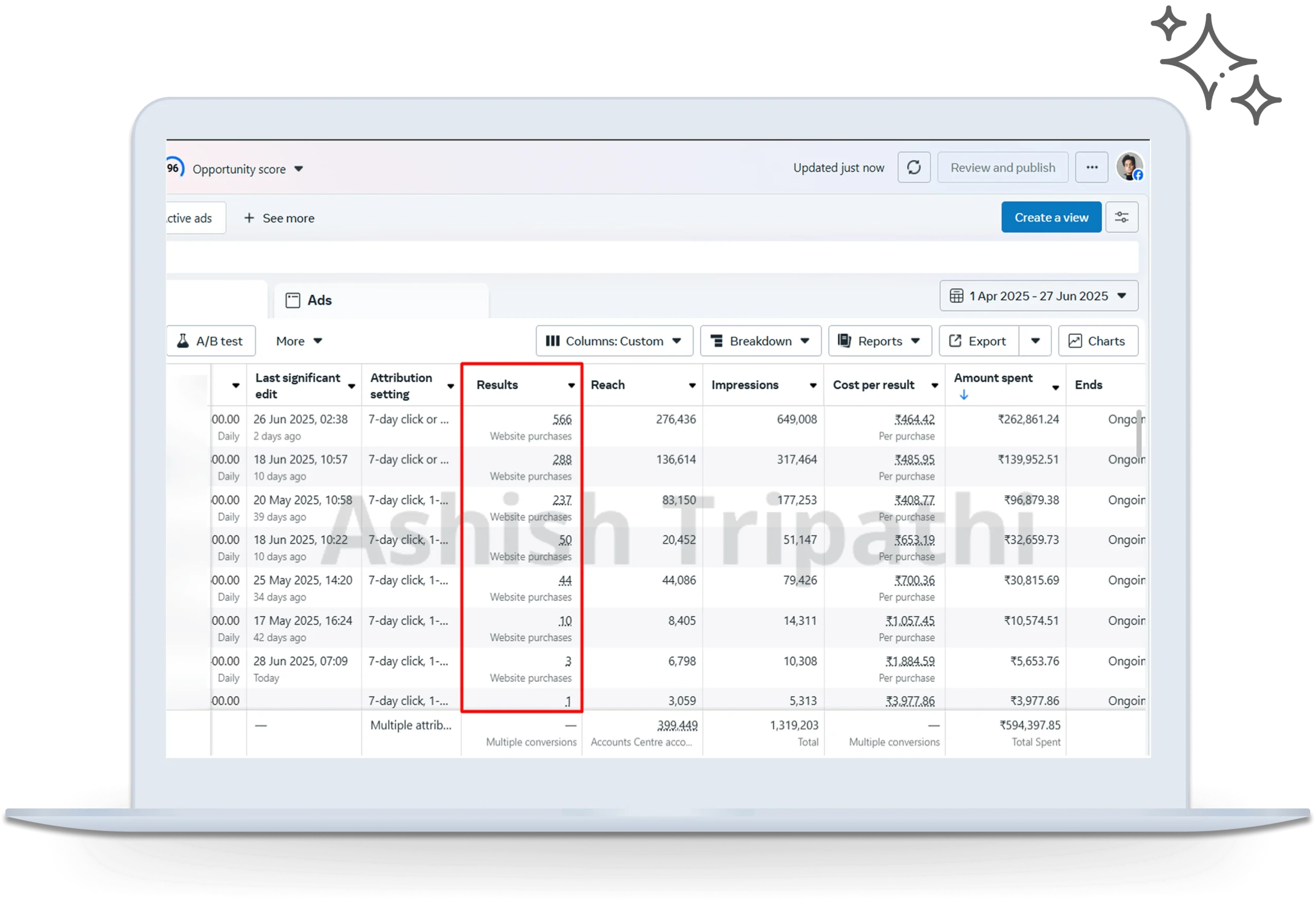Click the Create a view button
1316x906 pixels.
(1051, 217)
